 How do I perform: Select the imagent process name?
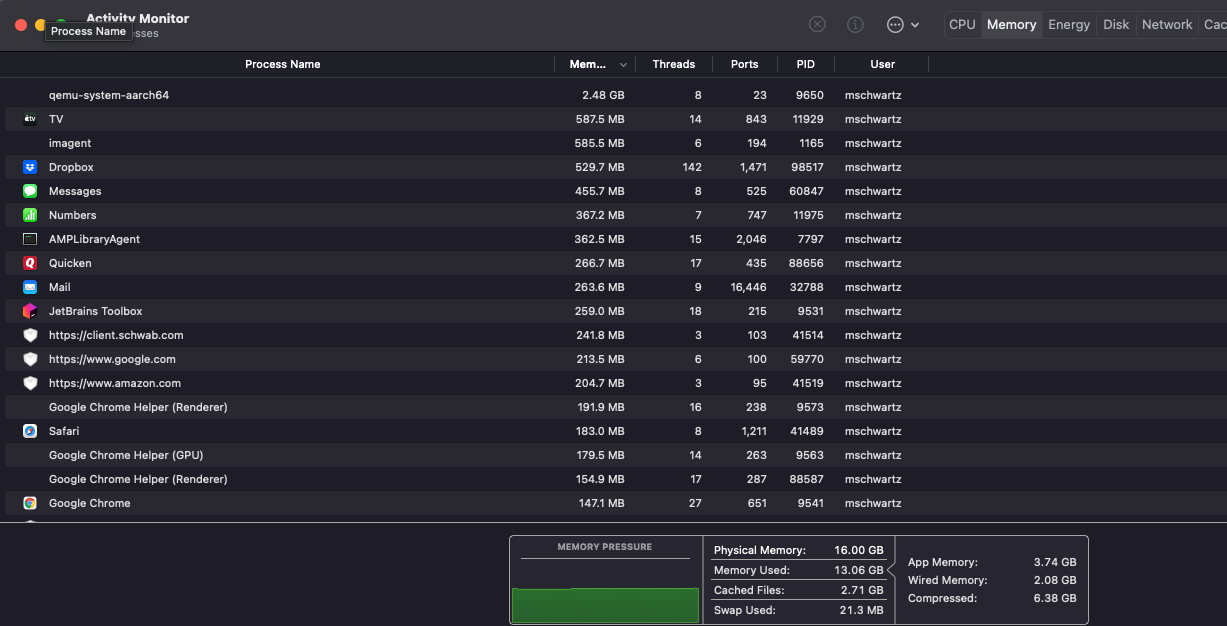[x=70, y=143]
